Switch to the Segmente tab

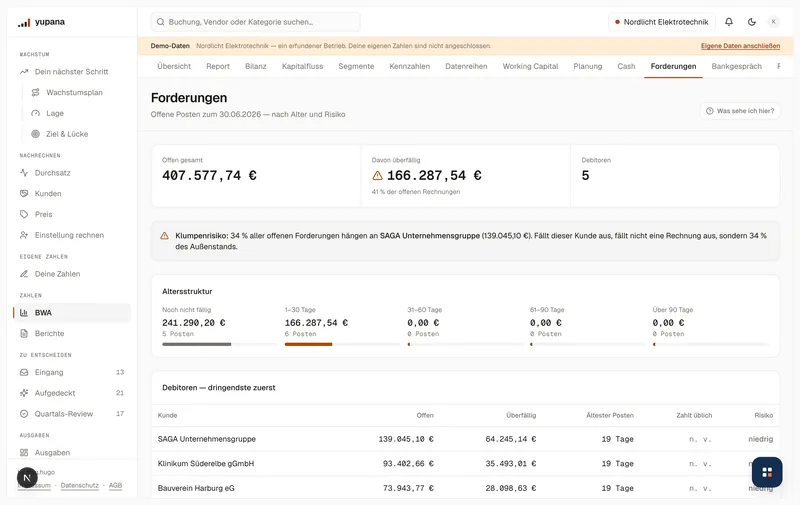(356, 66)
